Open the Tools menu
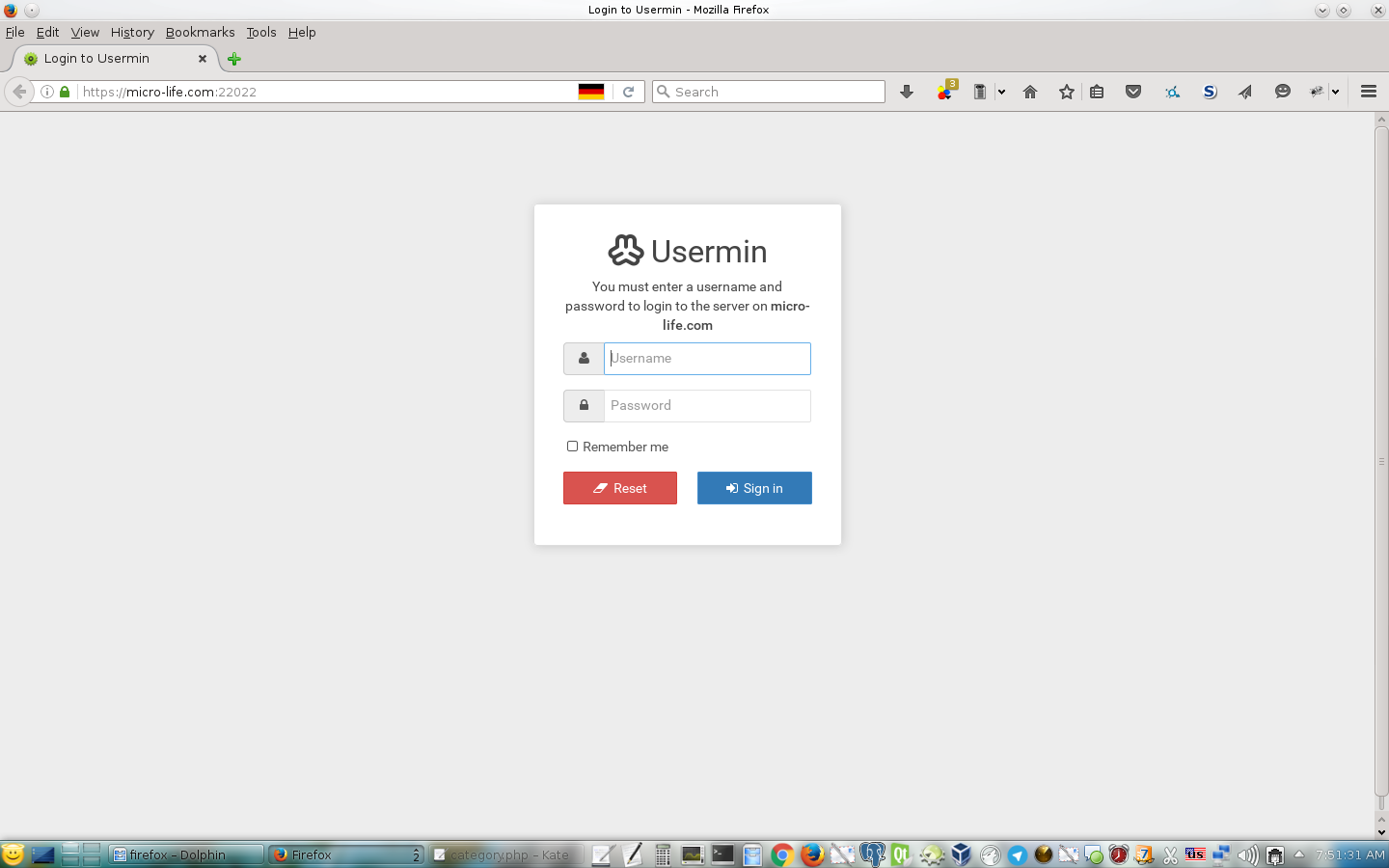The height and width of the screenshot is (868, 1389). (260, 32)
